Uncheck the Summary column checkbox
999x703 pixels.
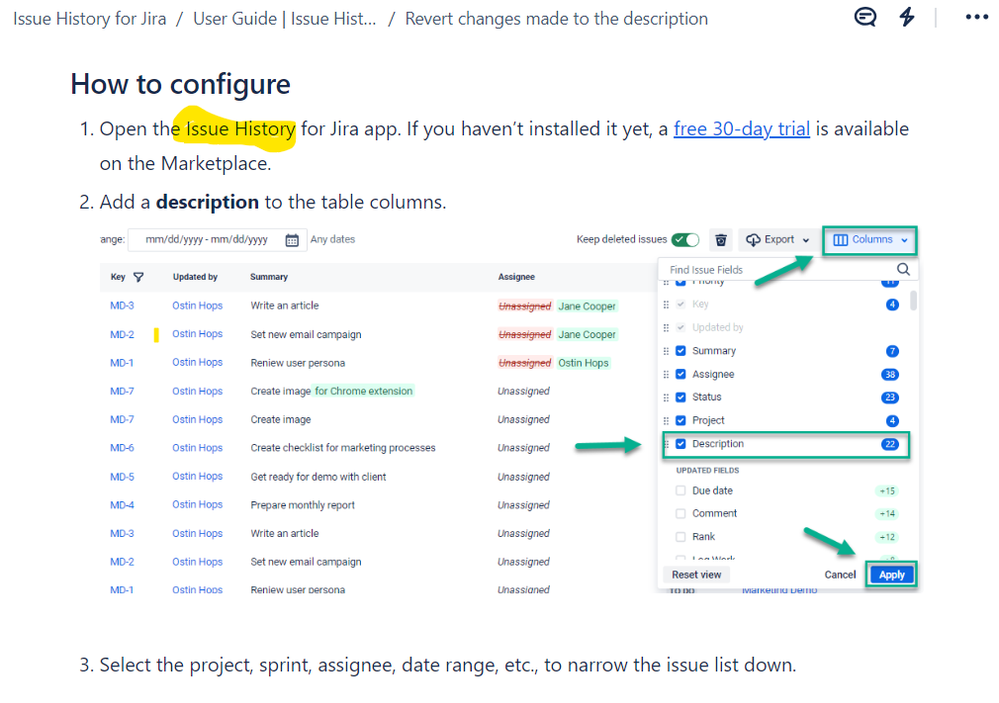(680, 351)
